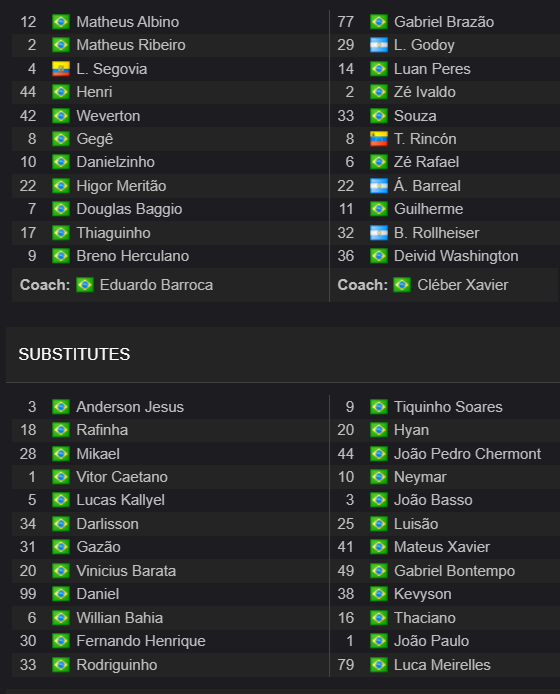Open Luca Meirelles player page
Image resolution: width=560 pixels, height=694 pixels.
442,665
